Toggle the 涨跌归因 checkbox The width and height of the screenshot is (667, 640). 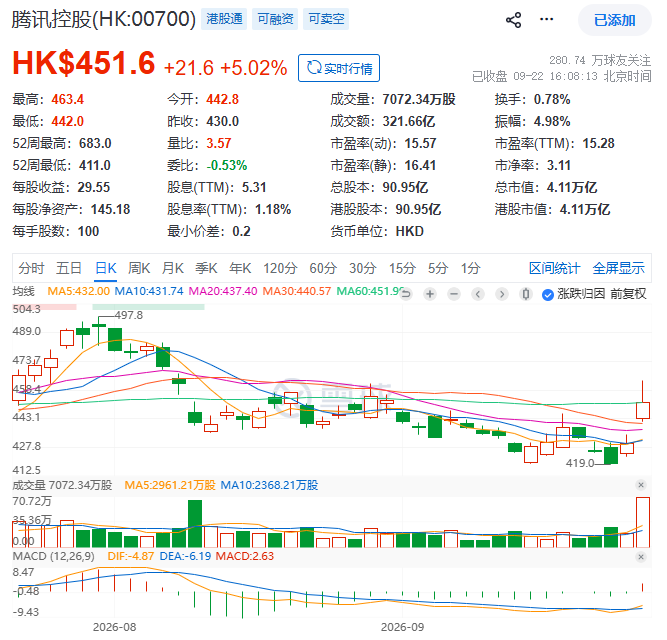pyautogui.click(x=547, y=294)
